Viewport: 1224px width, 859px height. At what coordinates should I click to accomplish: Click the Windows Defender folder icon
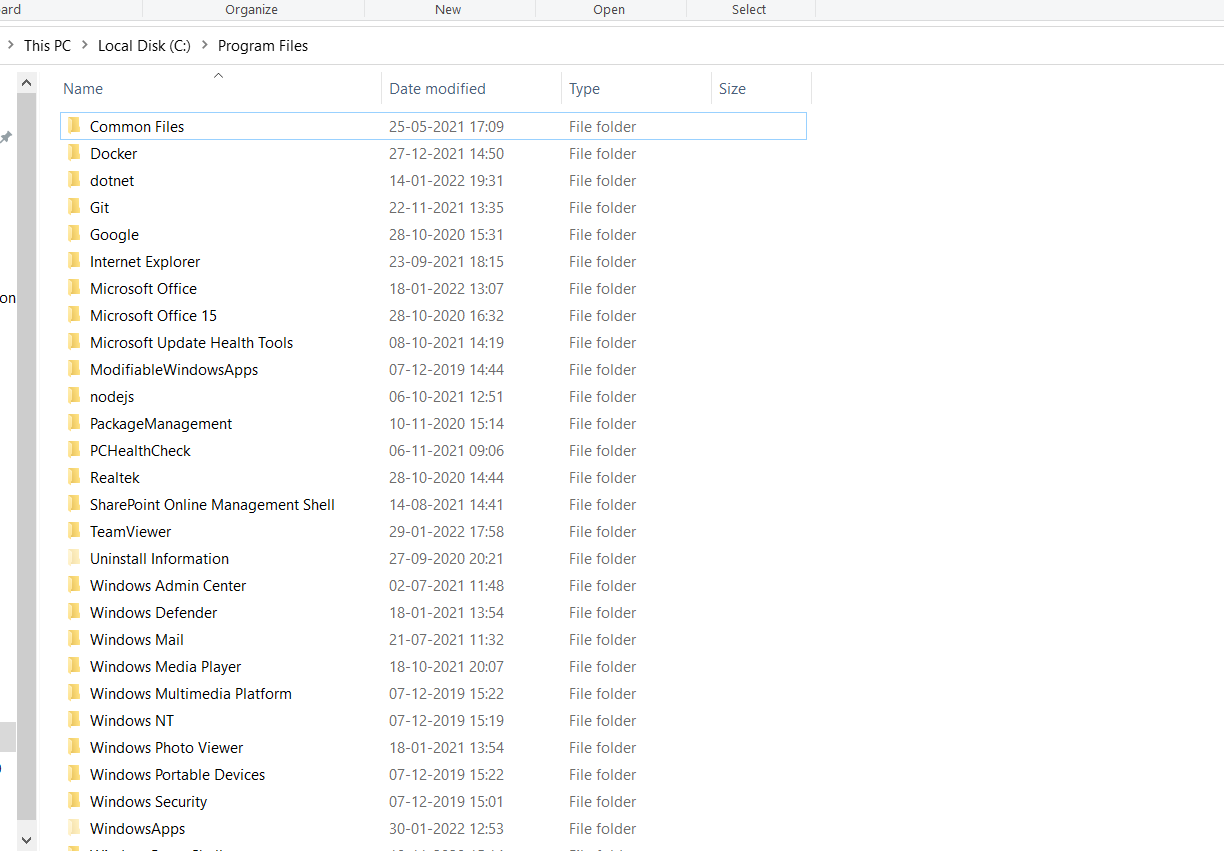pos(74,612)
